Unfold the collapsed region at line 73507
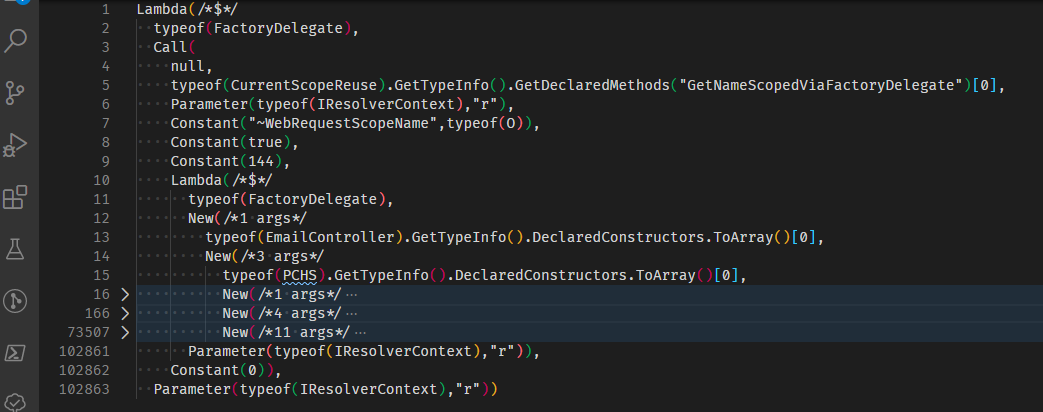The width and height of the screenshot is (1043, 412). tap(125, 331)
